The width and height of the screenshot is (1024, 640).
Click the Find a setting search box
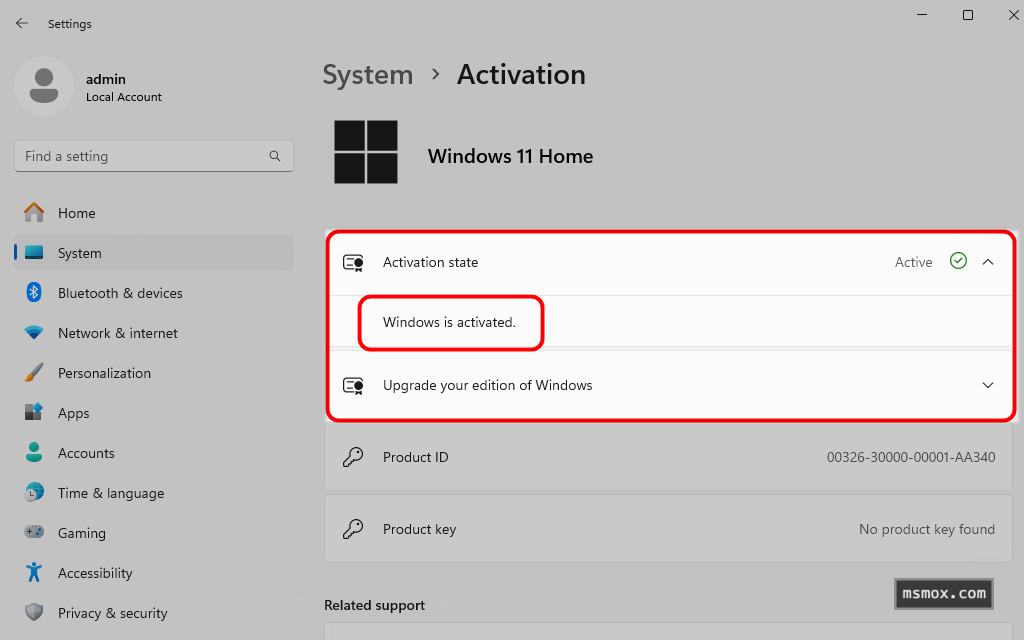pos(140,156)
